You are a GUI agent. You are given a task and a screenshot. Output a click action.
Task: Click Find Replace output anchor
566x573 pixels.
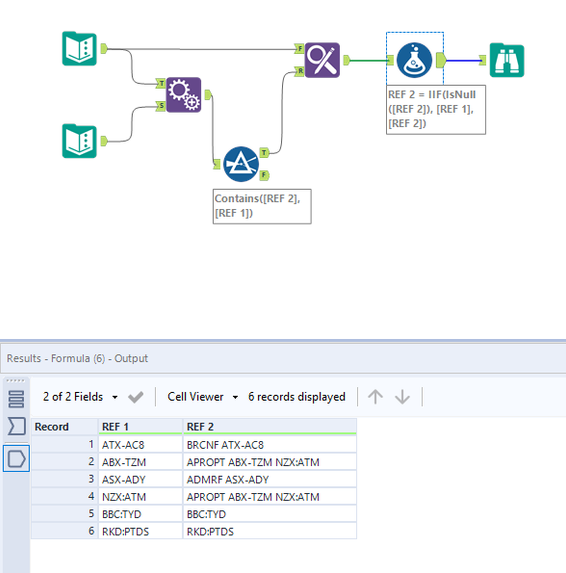pyautogui.click(x=346, y=60)
